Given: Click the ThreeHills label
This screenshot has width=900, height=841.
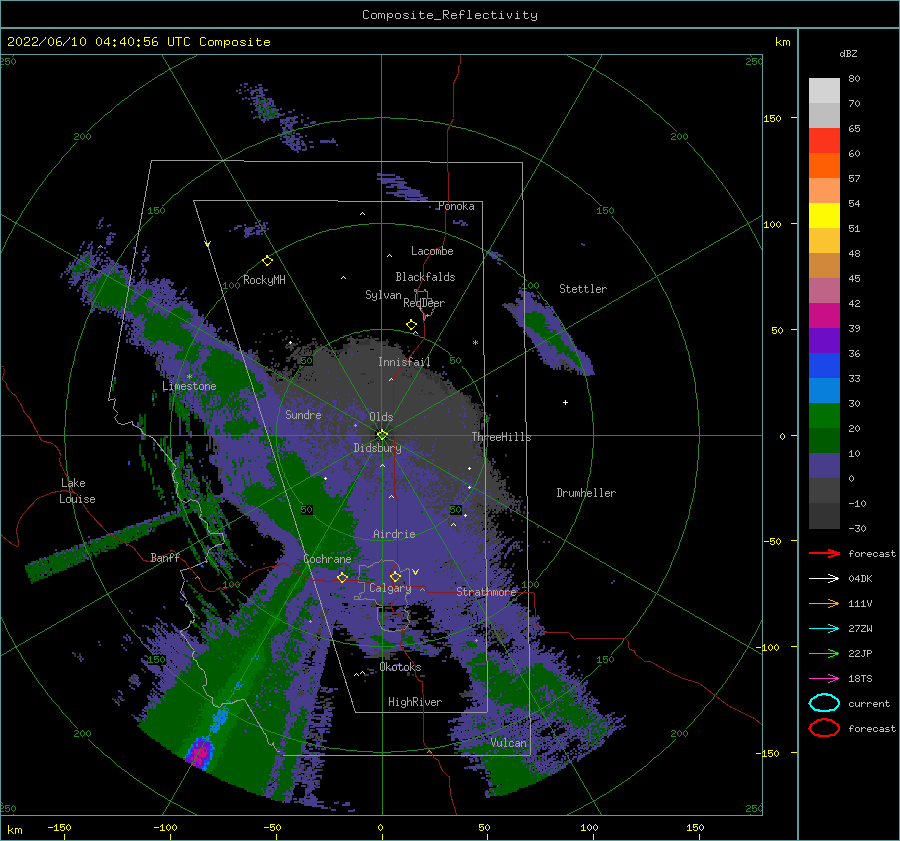Looking at the screenshot, I should coord(501,437).
